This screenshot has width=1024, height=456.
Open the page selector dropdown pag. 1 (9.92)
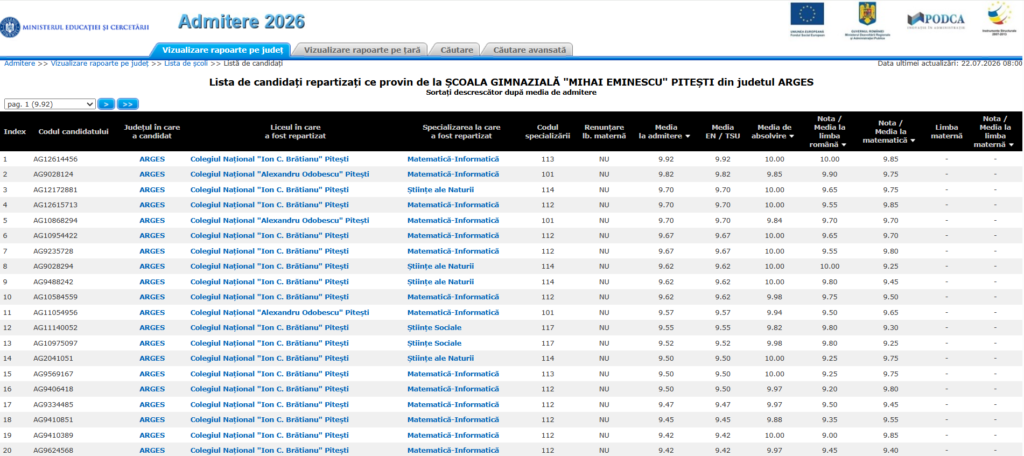coord(50,104)
